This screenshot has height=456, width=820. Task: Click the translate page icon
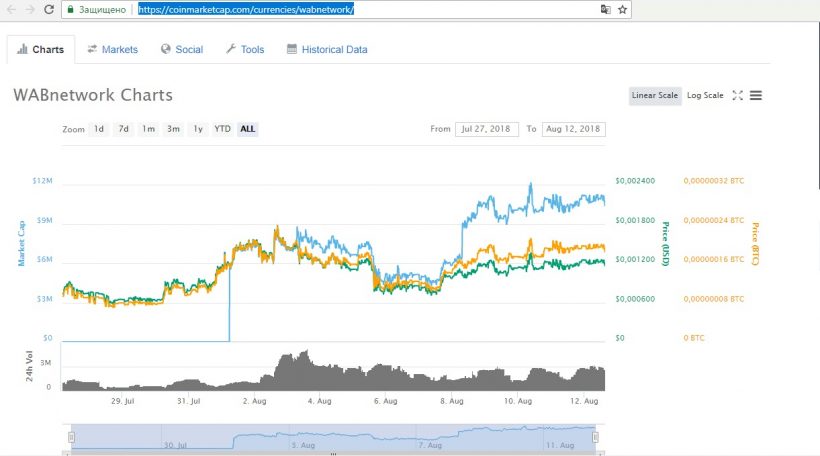[x=604, y=9]
